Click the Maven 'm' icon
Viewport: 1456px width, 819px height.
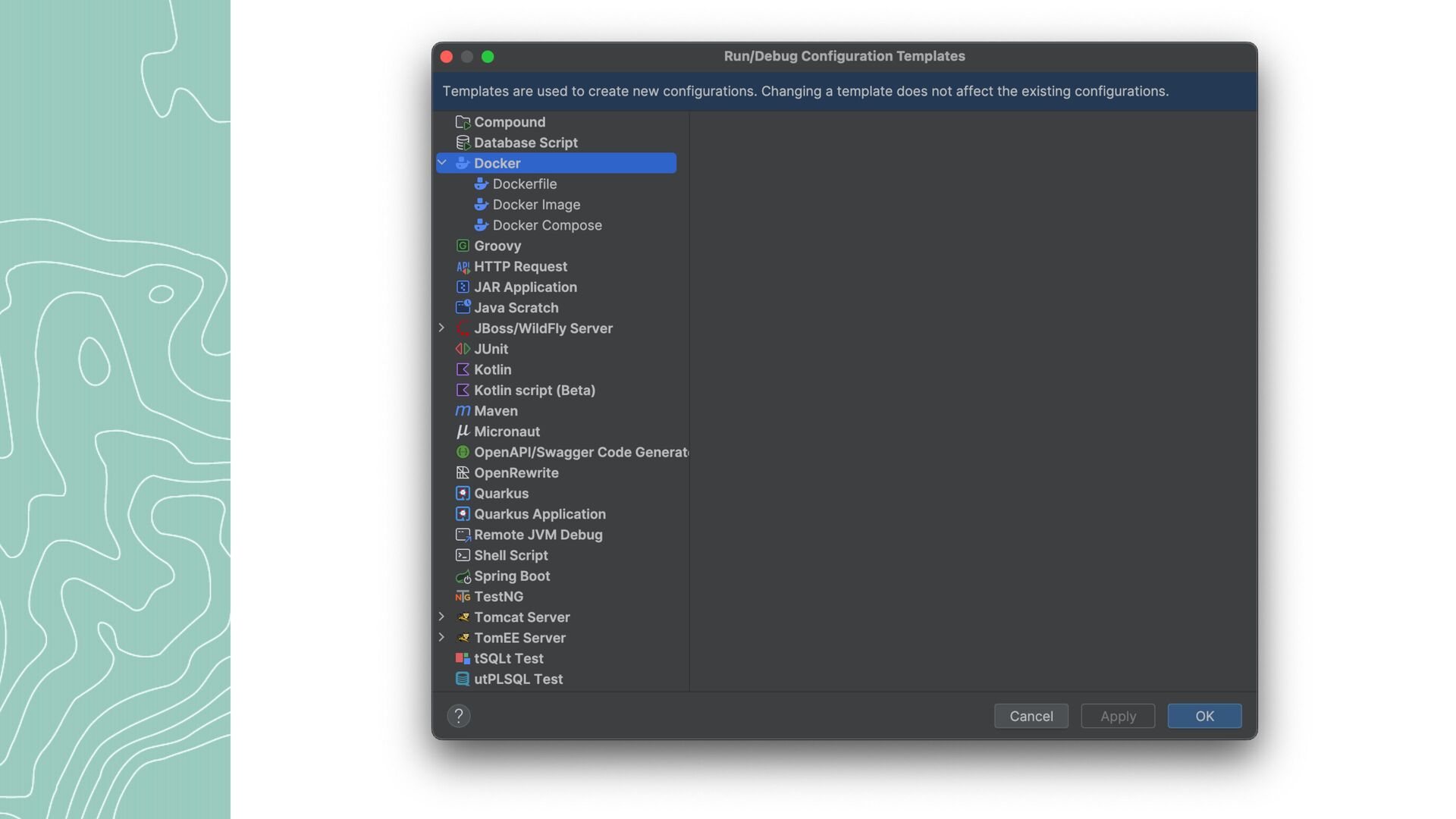pos(463,411)
